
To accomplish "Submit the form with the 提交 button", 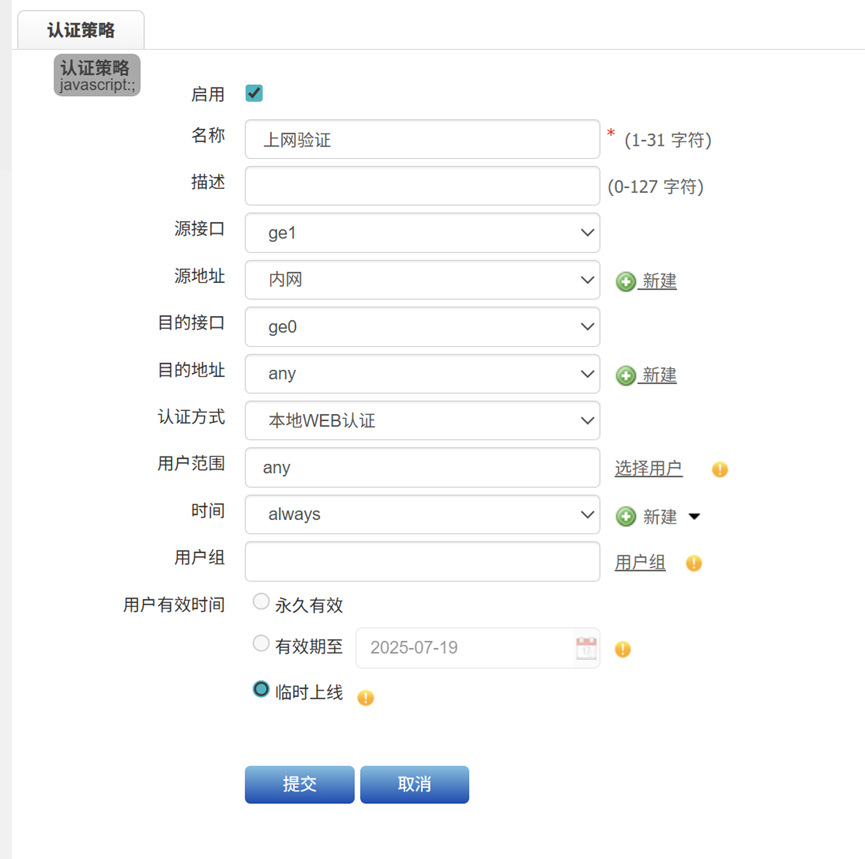I will pos(300,785).
